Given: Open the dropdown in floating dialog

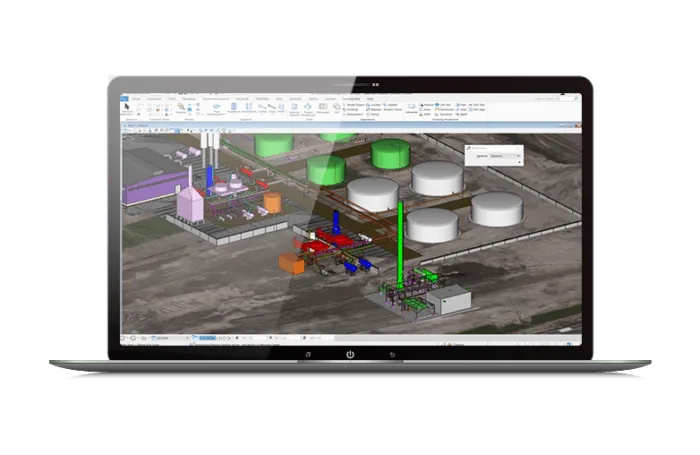Looking at the screenshot, I should click(505, 156).
